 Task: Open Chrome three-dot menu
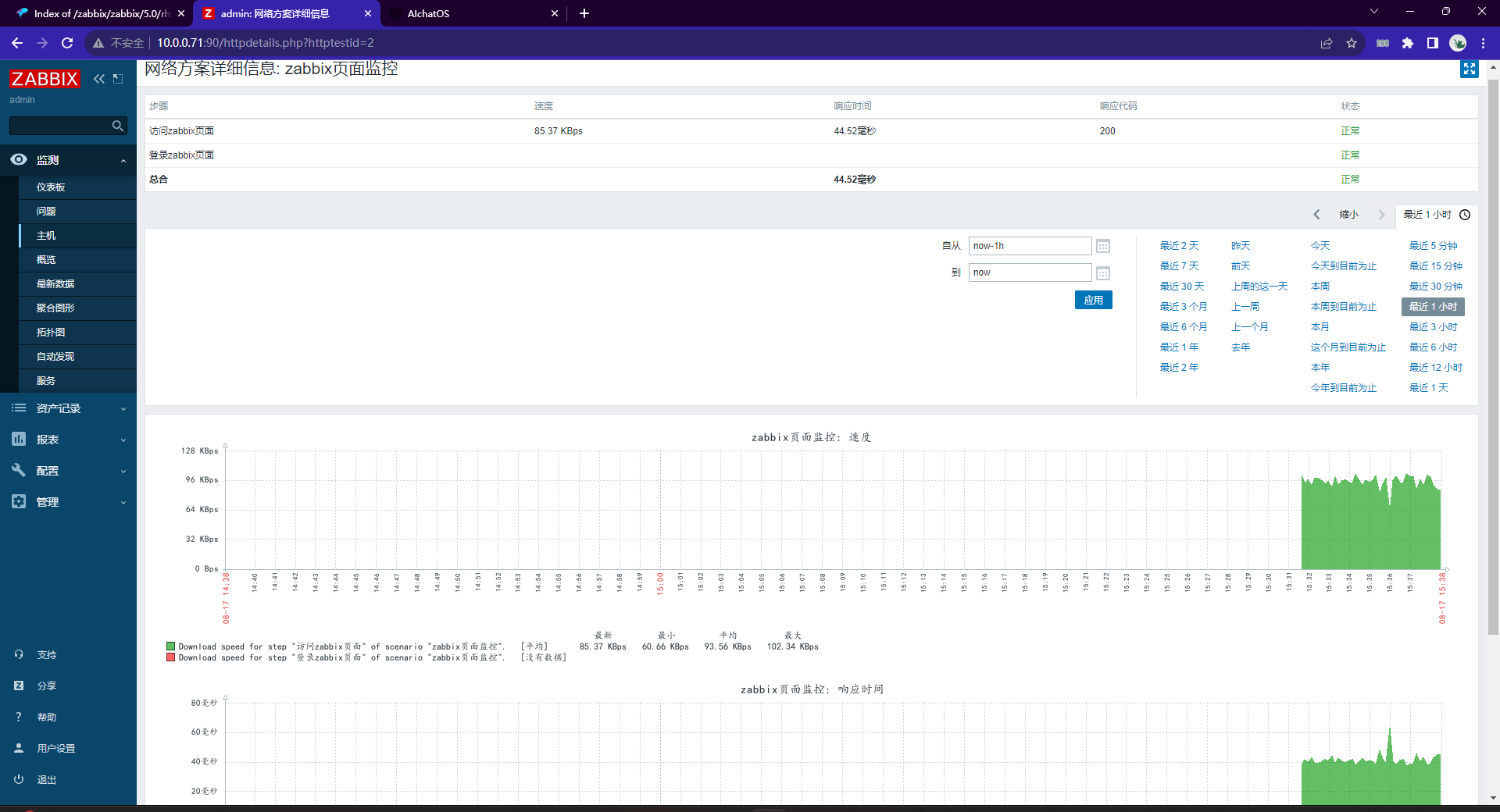(x=1483, y=43)
